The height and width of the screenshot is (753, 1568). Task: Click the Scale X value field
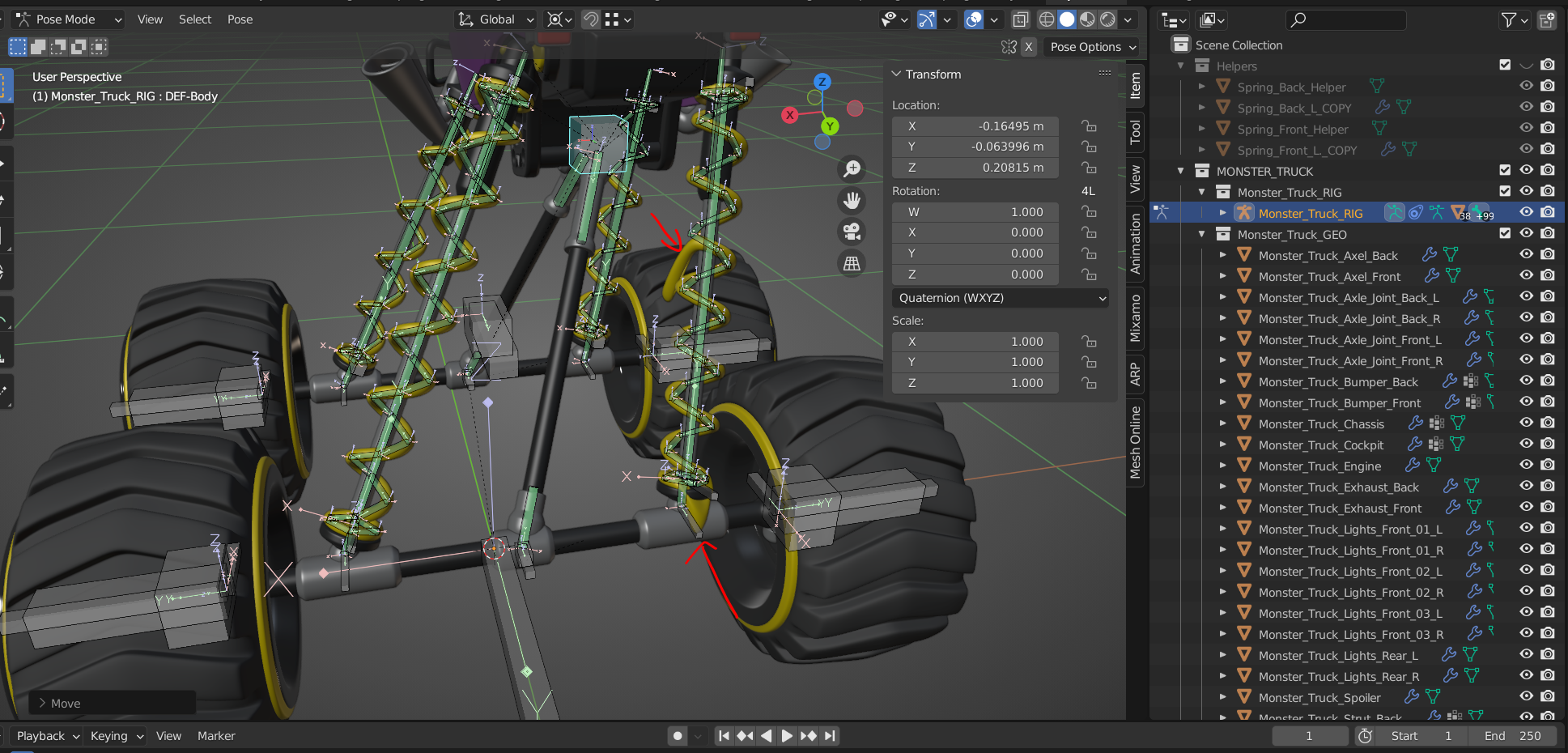coord(975,342)
